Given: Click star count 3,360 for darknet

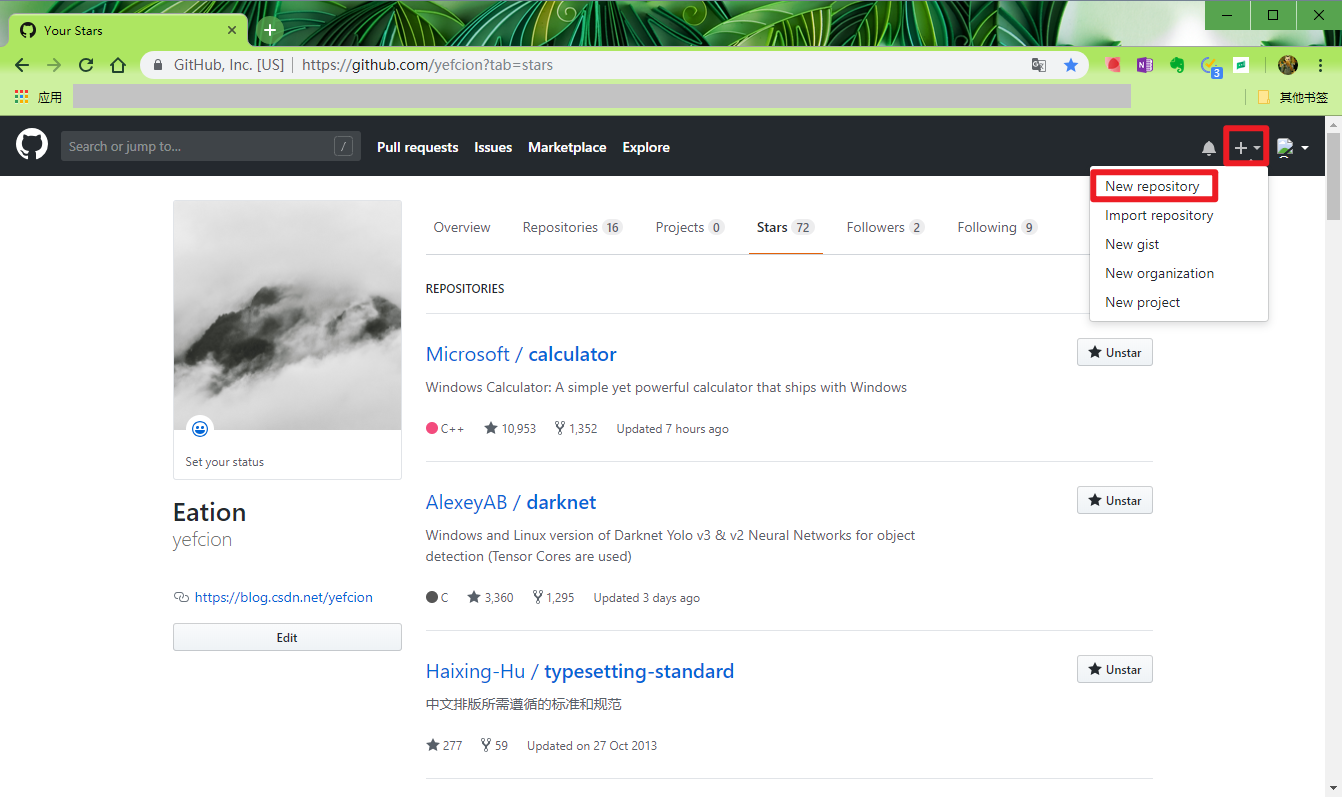Looking at the screenshot, I should (490, 597).
